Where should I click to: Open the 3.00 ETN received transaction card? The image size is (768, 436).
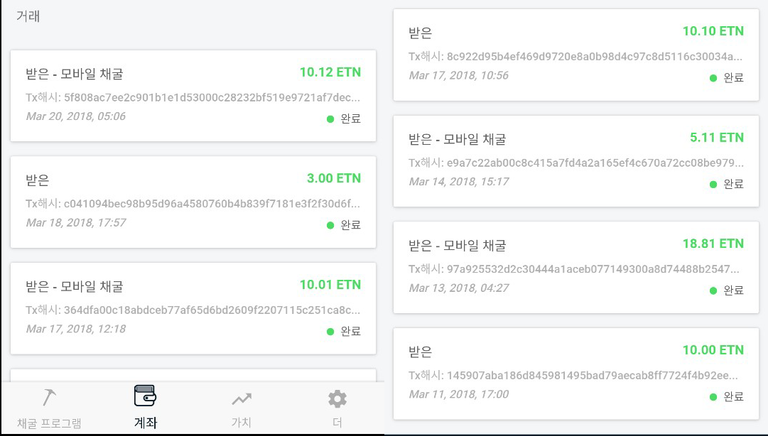[193, 202]
